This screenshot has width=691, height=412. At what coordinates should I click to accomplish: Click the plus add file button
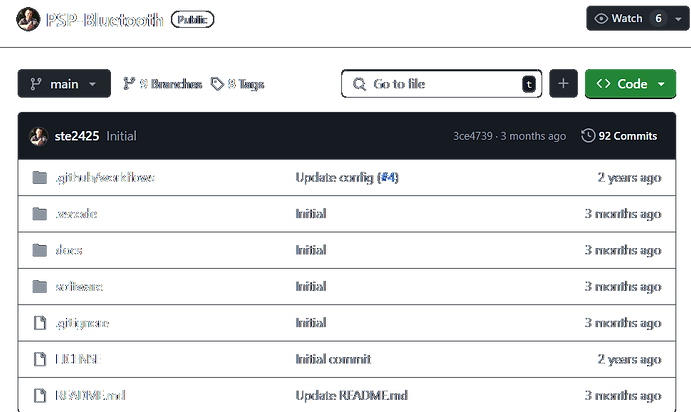[563, 84]
